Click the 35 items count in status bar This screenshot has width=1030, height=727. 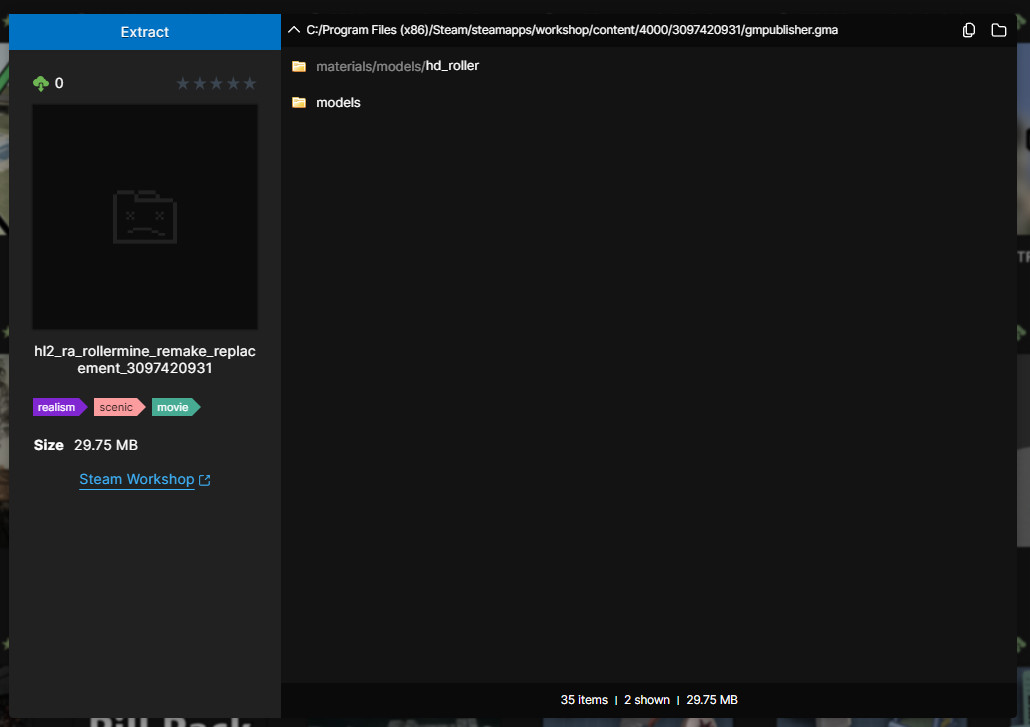tap(584, 700)
